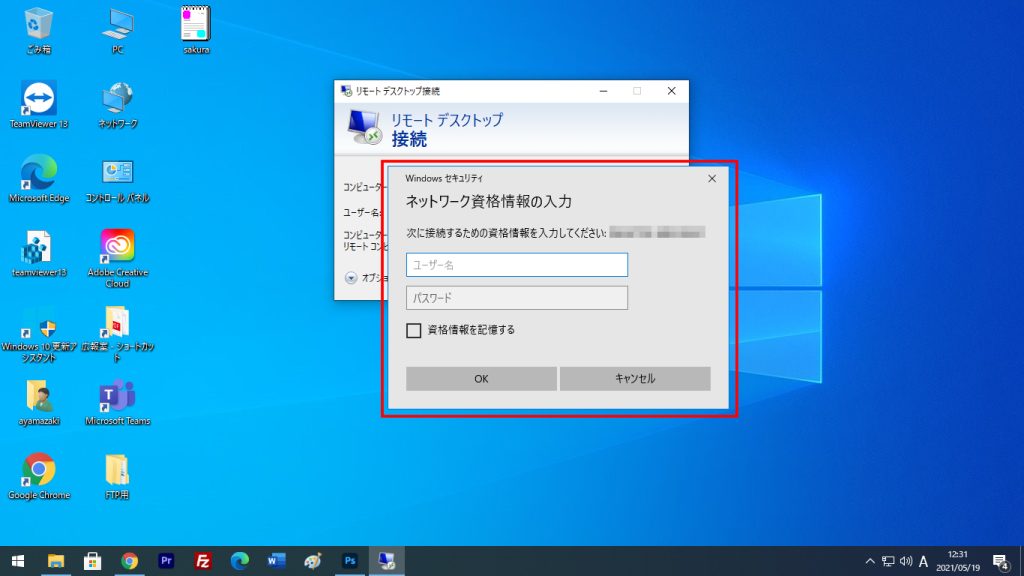The image size is (1024, 576).
Task: Select the コントロール パネル desktop icon
Action: pyautogui.click(x=117, y=173)
